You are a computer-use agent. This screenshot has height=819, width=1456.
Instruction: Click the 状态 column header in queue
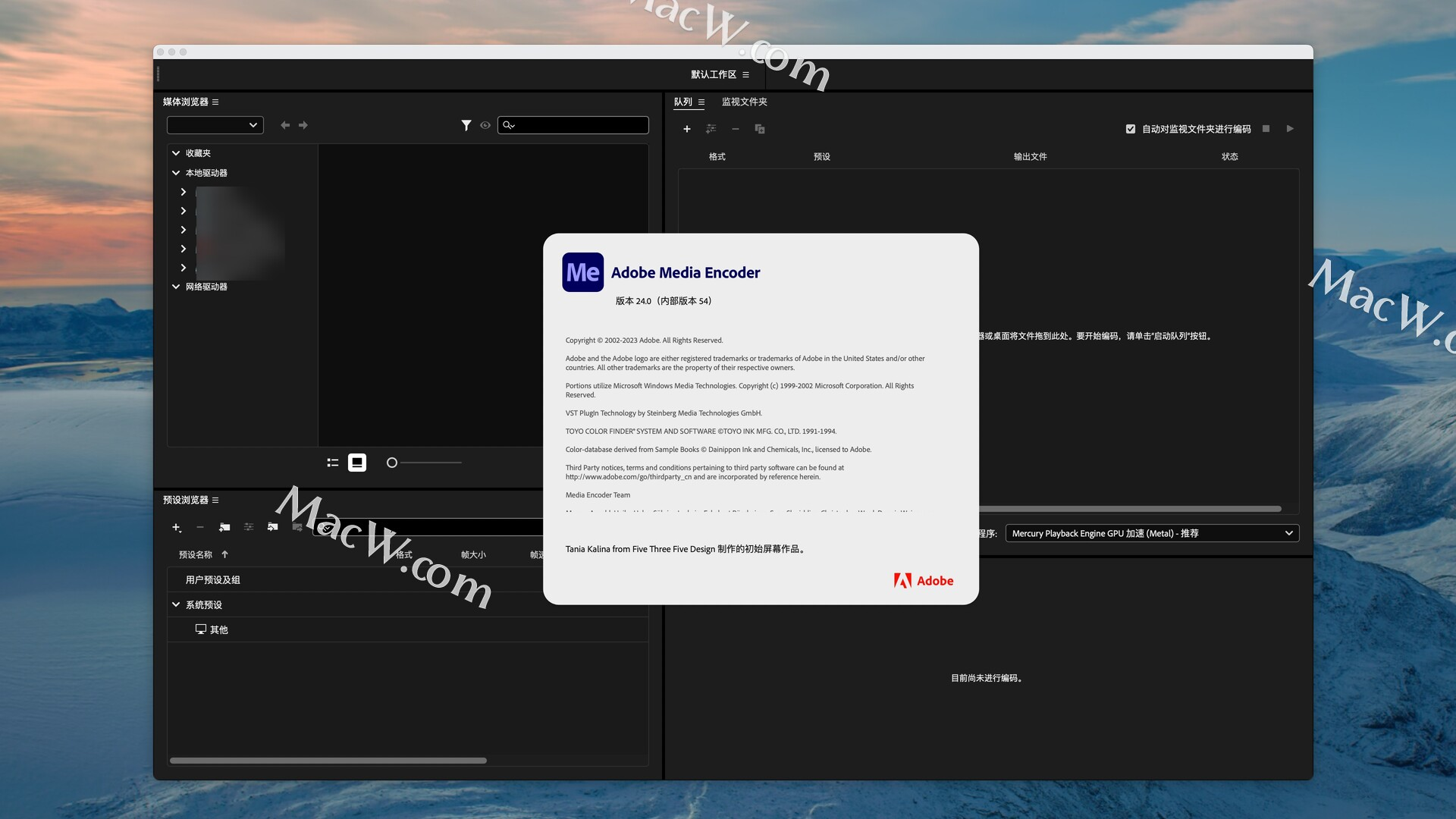1229,156
